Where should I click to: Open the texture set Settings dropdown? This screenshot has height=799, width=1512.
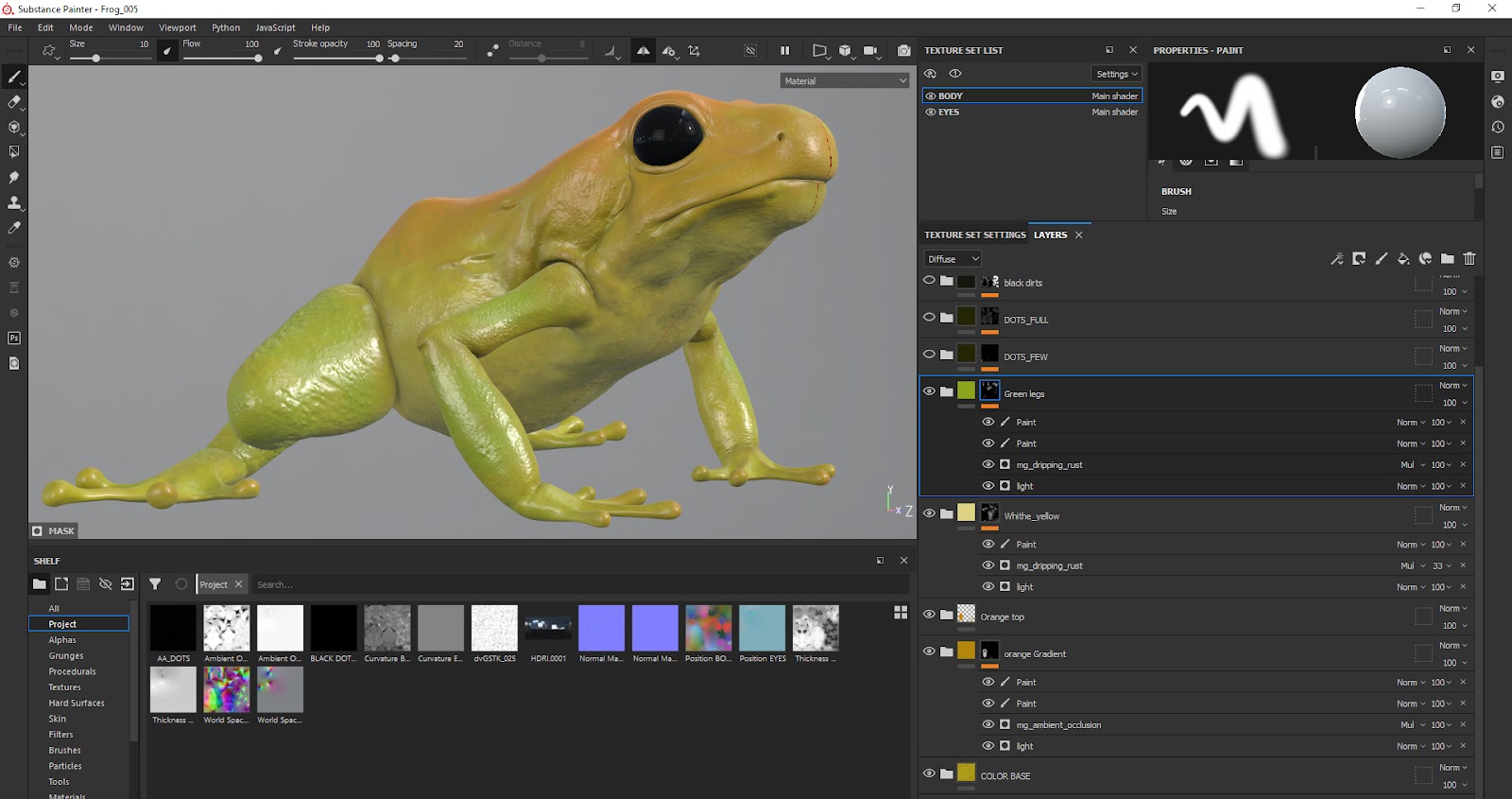pyautogui.click(x=1116, y=74)
